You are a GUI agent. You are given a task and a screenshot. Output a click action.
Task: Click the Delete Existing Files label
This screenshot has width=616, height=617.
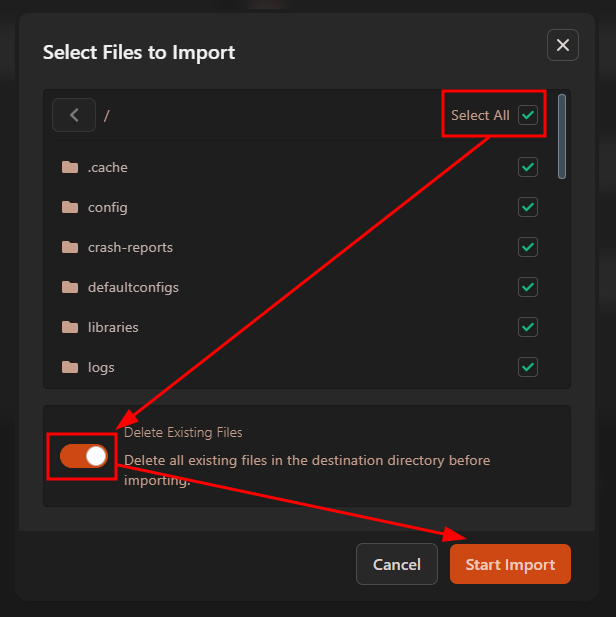pos(183,432)
